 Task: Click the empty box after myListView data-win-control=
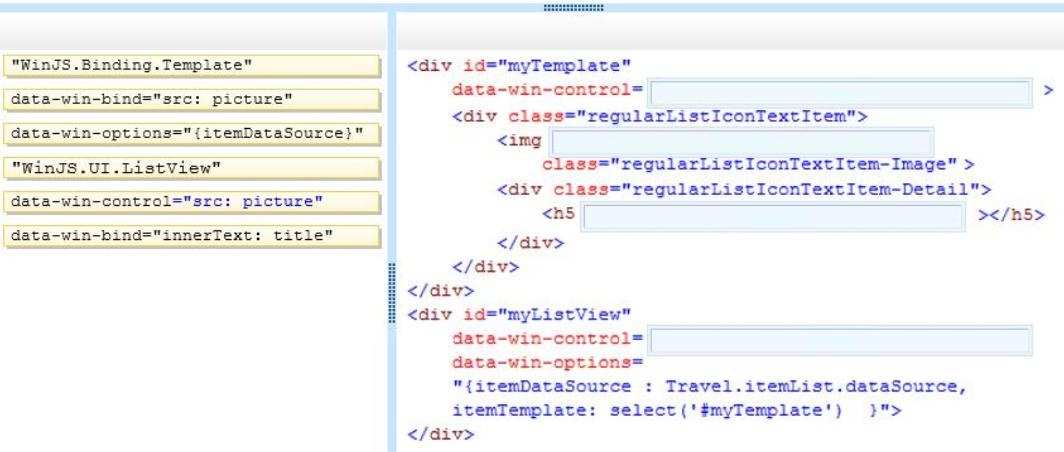click(840, 341)
